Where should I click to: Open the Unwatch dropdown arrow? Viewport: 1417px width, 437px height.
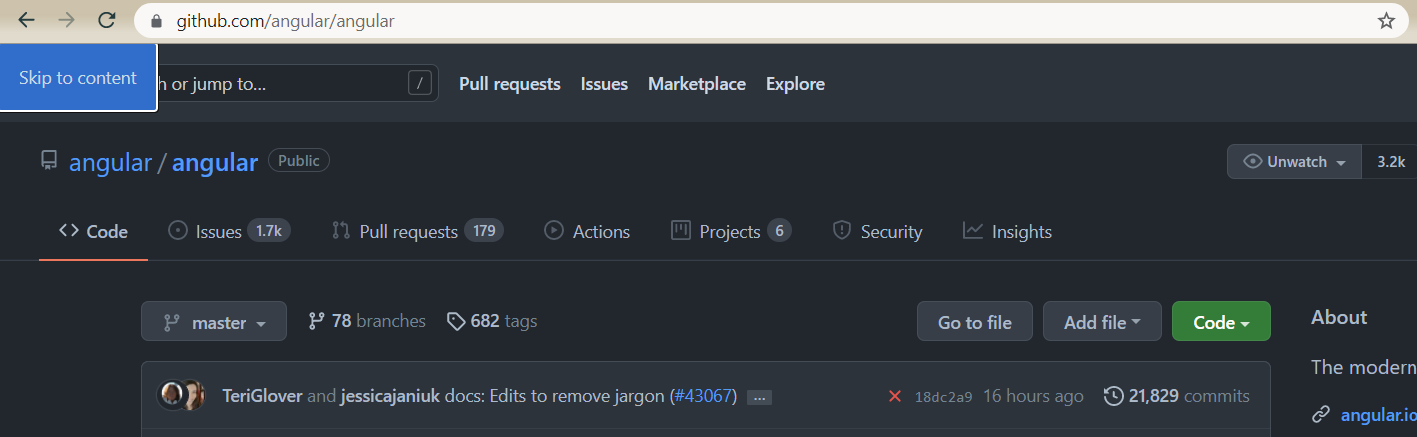[x=1341, y=163]
